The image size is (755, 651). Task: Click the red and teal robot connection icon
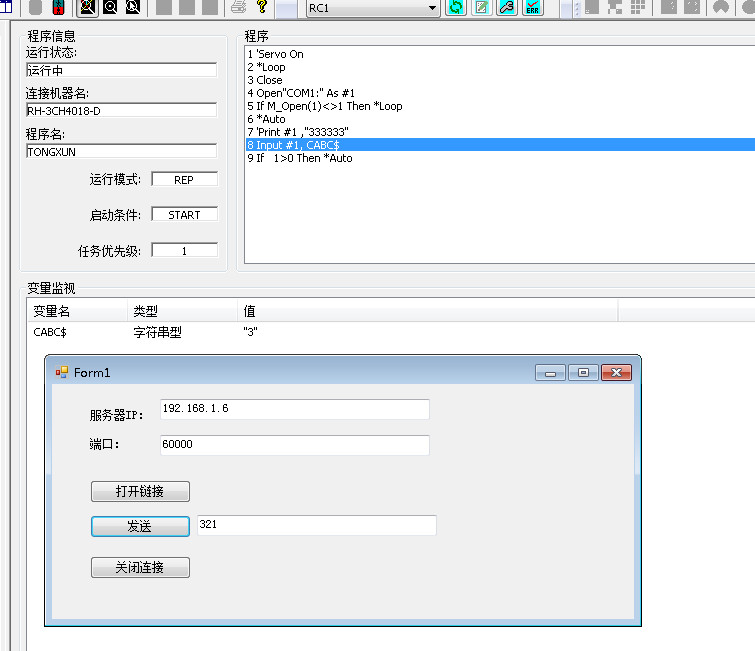point(59,8)
